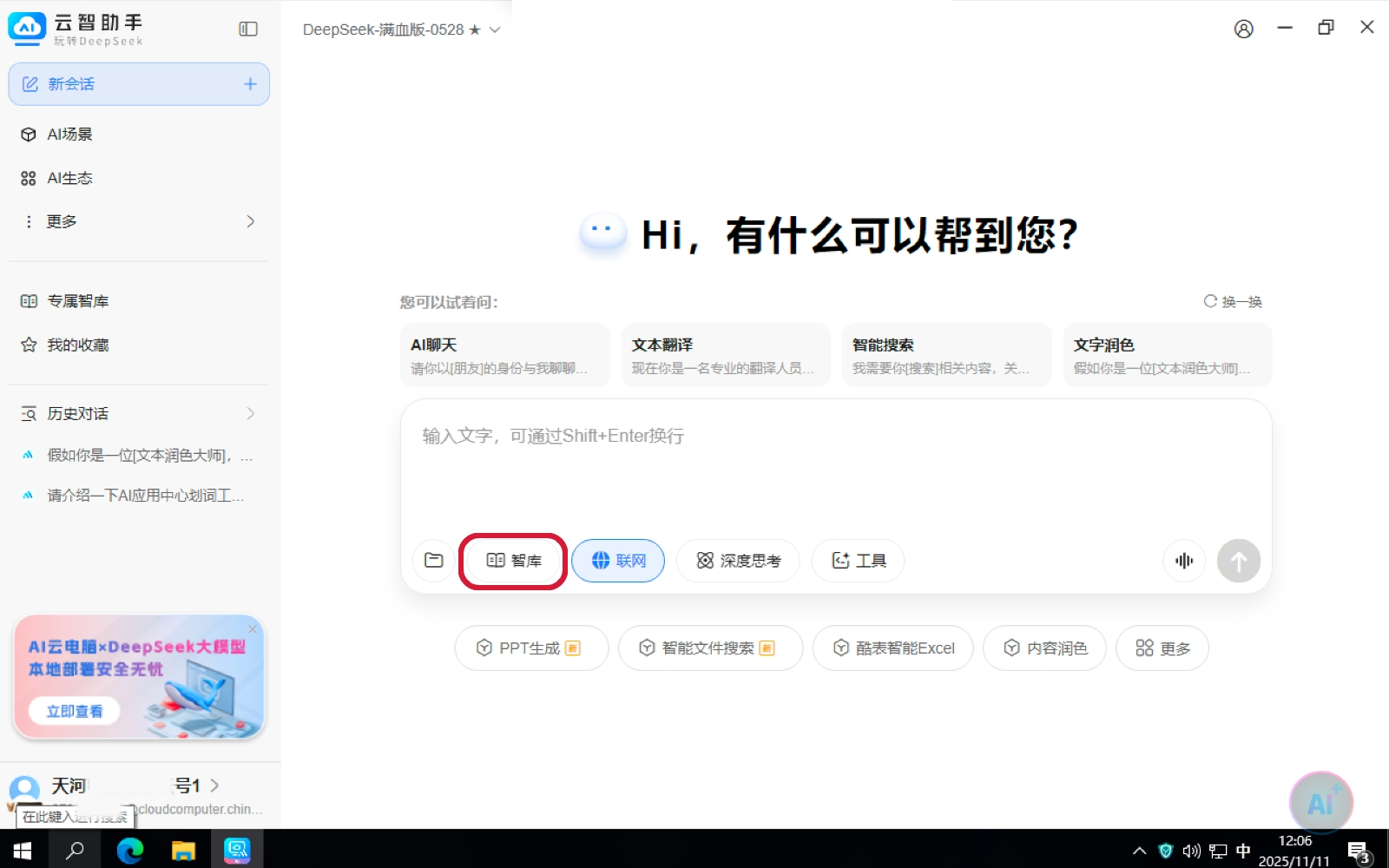This screenshot has height=868, width=1389.
Task: Toggle 联网 web search off
Action: 618,561
